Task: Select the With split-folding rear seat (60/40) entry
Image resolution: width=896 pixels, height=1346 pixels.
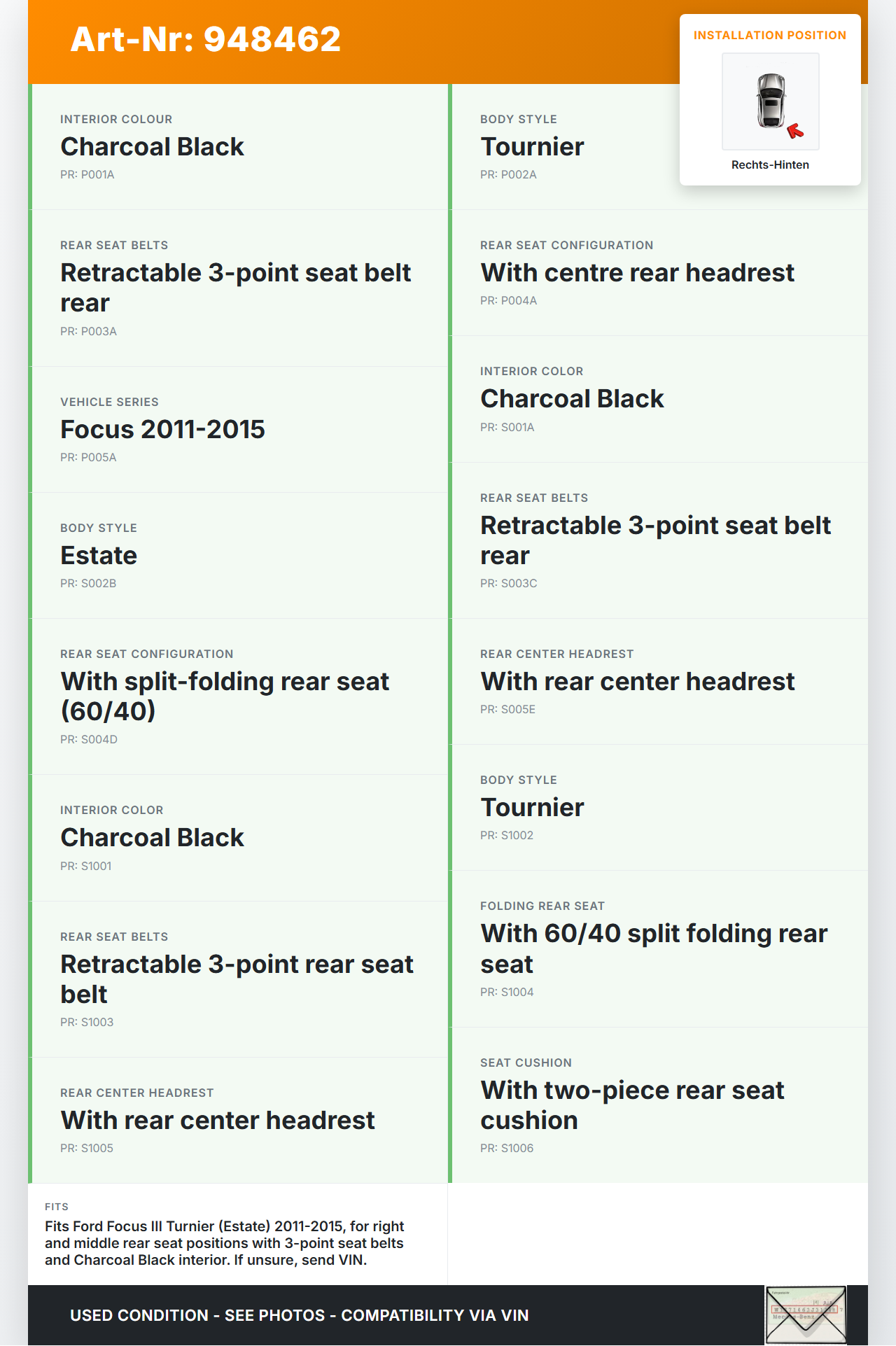Action: point(225,696)
